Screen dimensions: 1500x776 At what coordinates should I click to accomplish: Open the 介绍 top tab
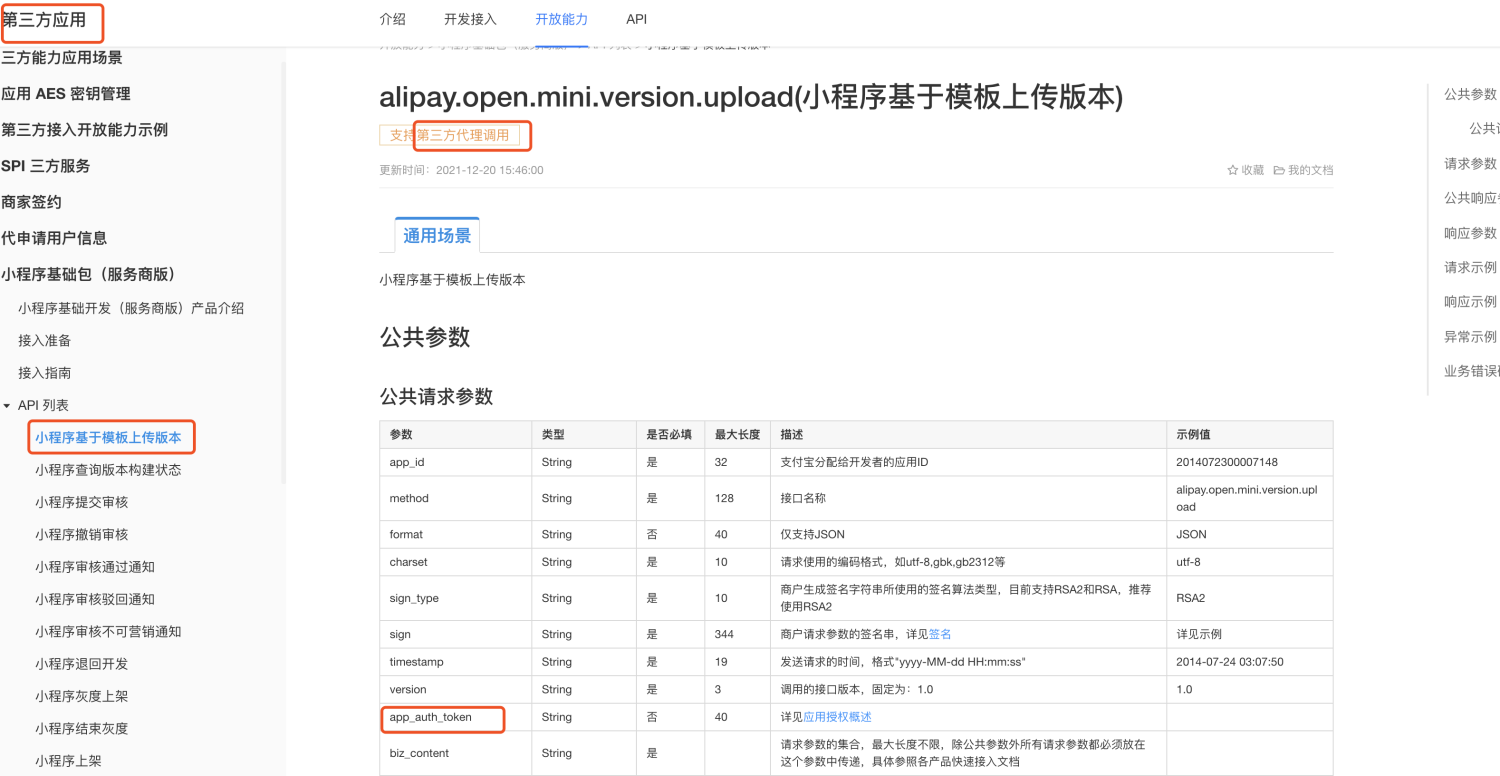point(393,19)
